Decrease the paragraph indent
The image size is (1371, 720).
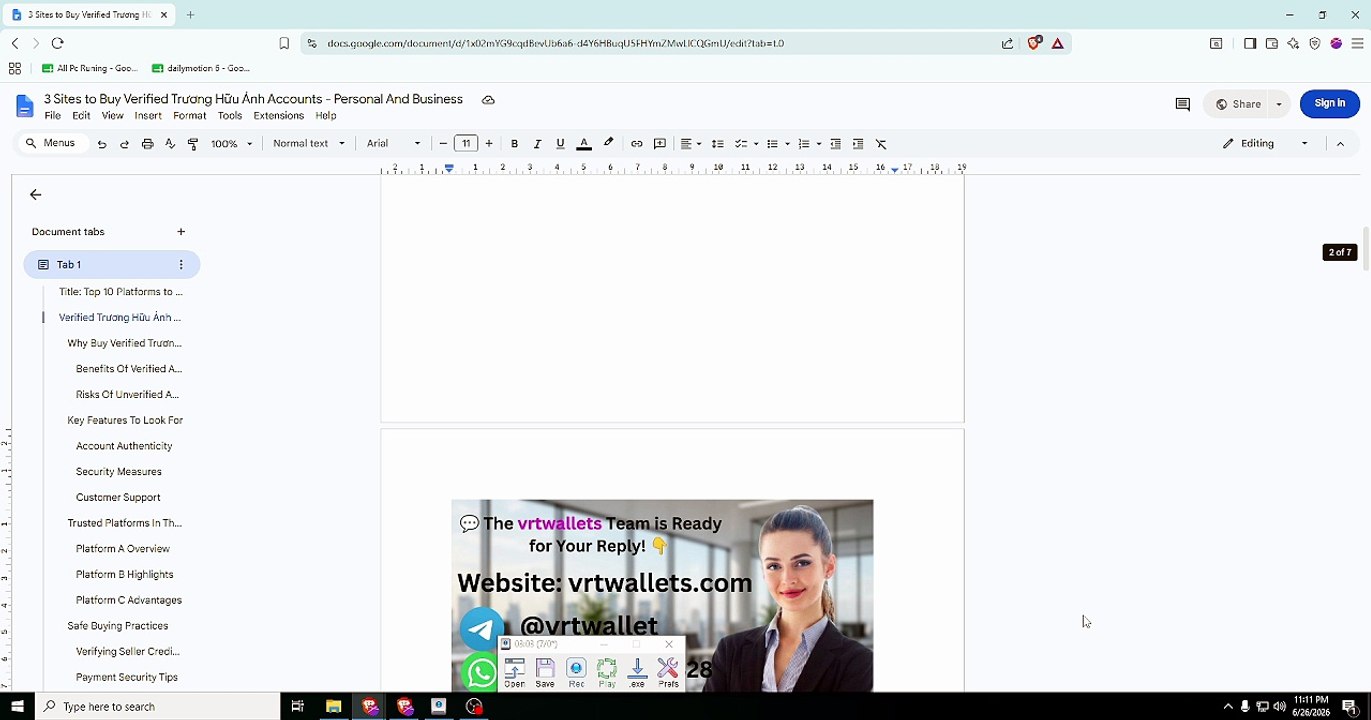(x=835, y=144)
